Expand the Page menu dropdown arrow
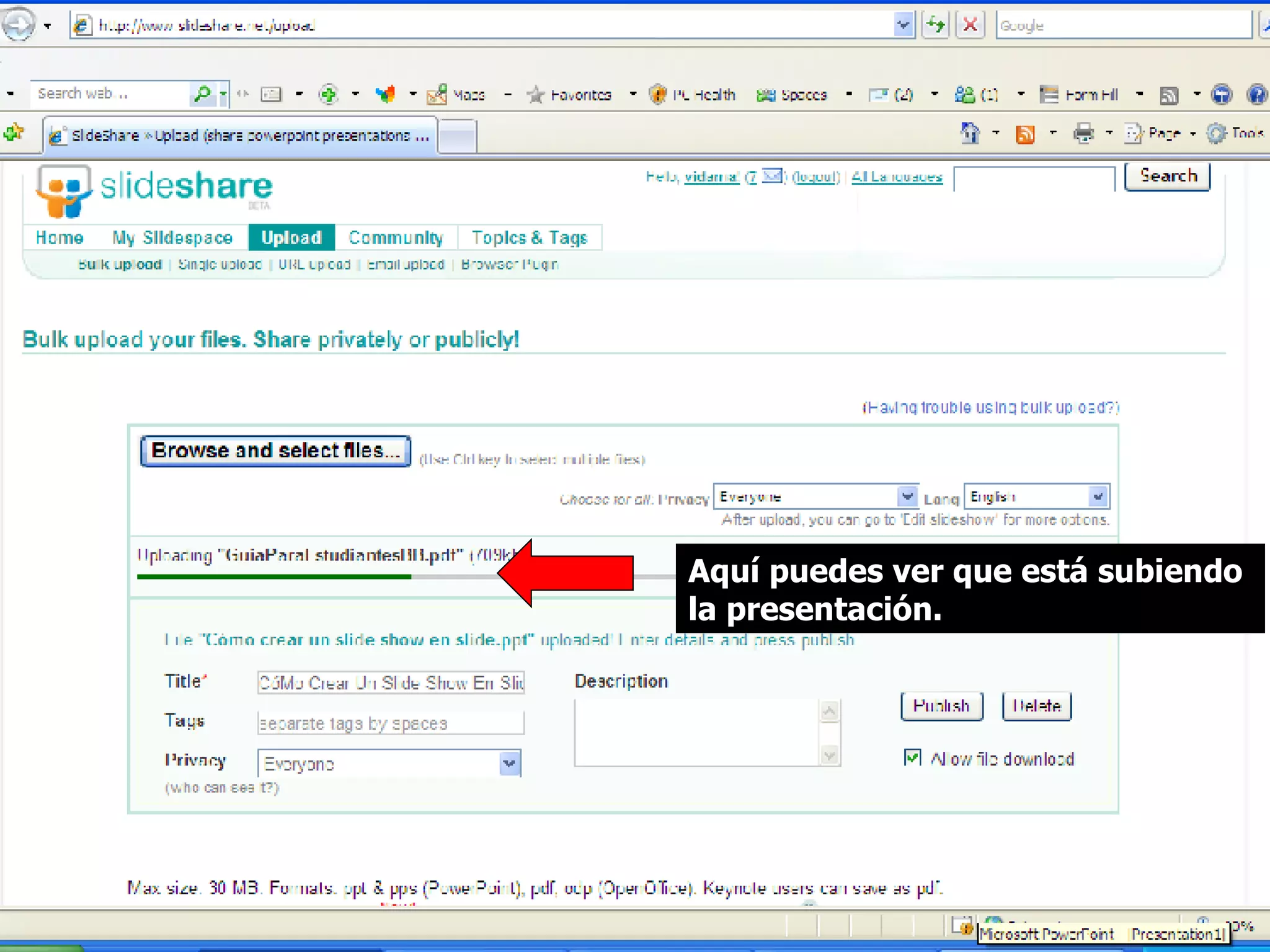Screen dimensions: 1270x952 pos(1193,133)
